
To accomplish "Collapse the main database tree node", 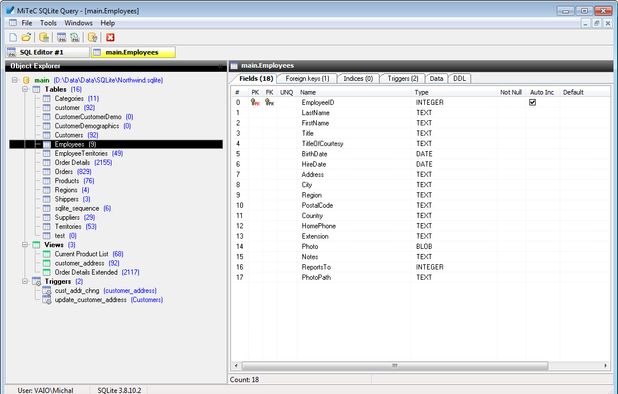I will pos(15,80).
